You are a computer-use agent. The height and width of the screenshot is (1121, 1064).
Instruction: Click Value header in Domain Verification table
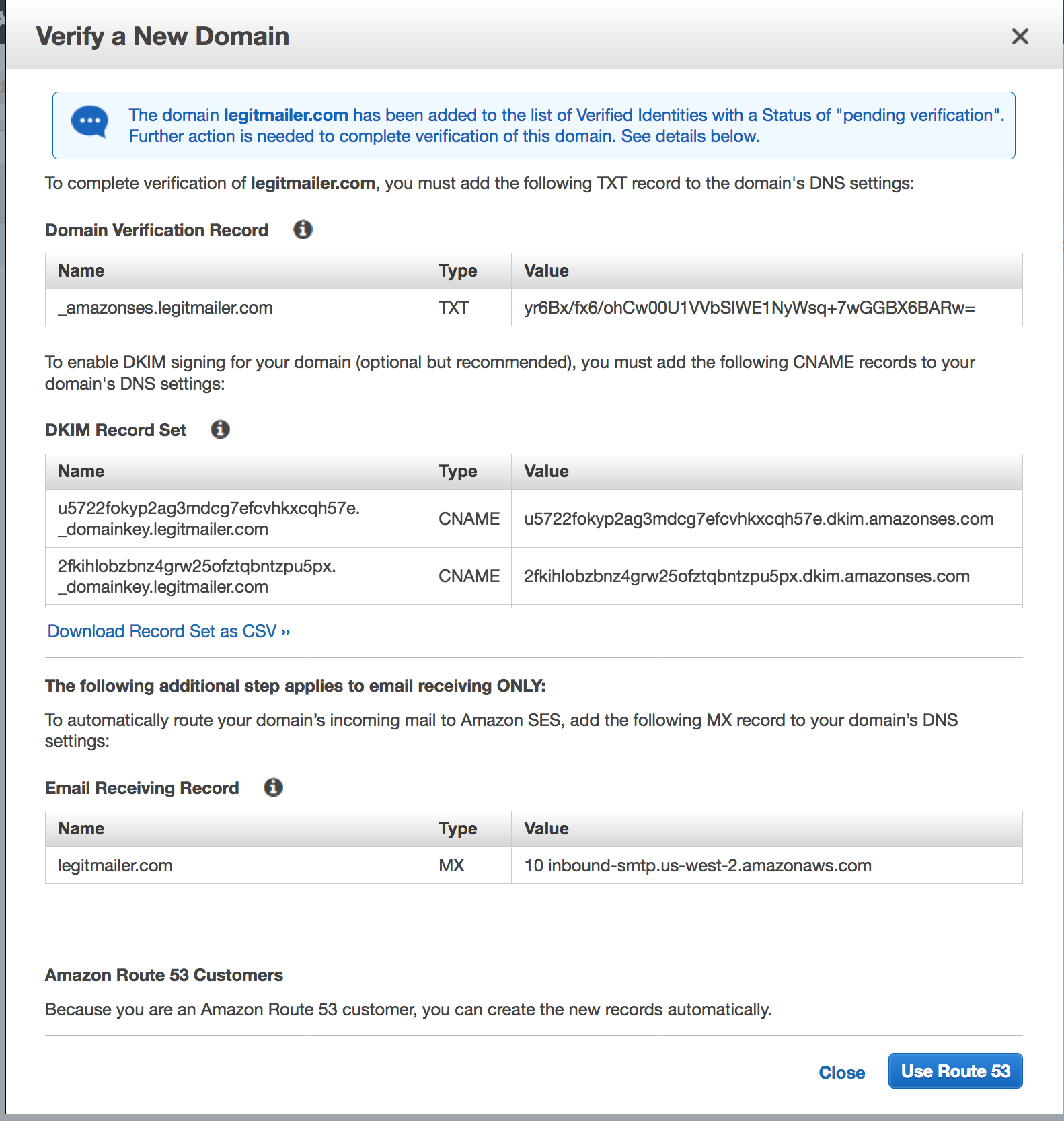(546, 270)
